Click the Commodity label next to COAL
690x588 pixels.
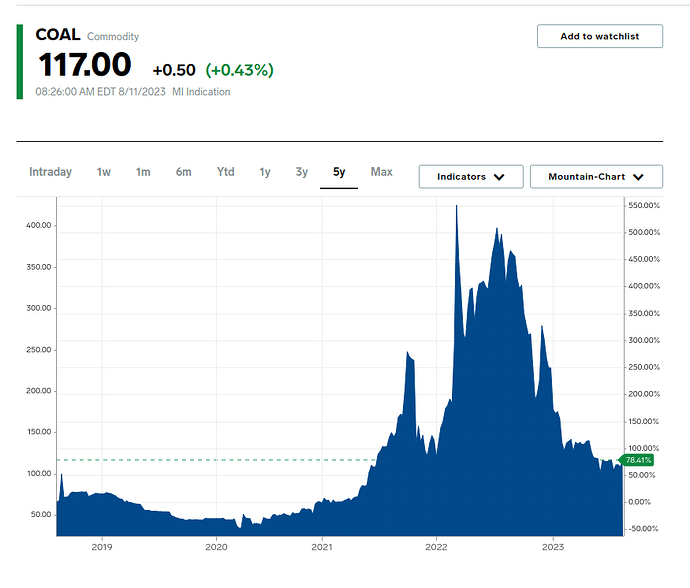tap(113, 37)
